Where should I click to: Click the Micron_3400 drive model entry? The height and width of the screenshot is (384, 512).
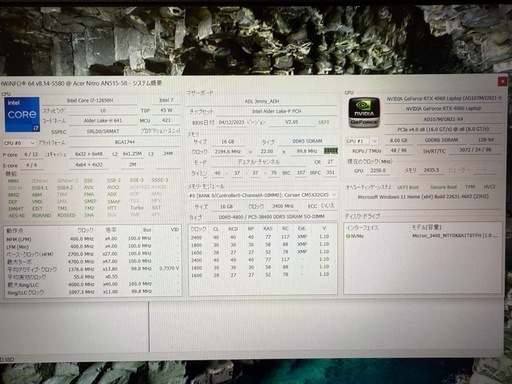tap(455, 236)
